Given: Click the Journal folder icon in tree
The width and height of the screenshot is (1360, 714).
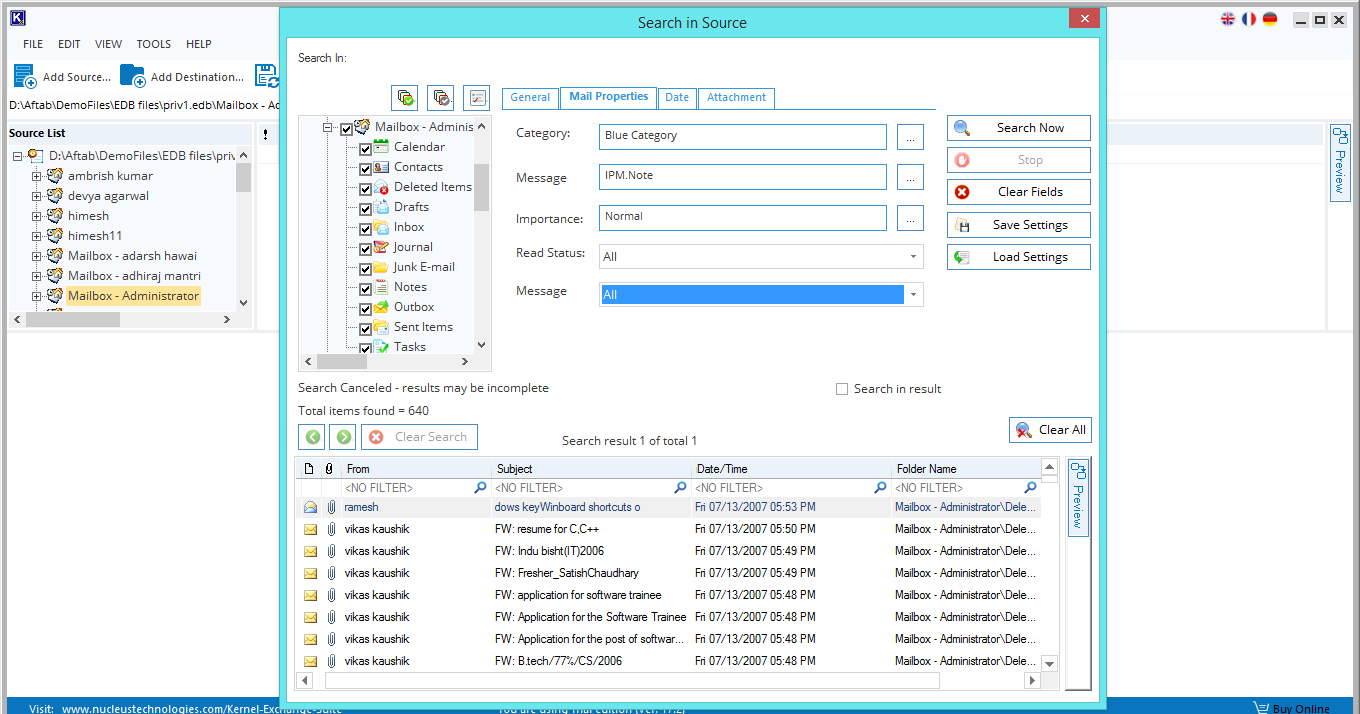Looking at the screenshot, I should pyautogui.click(x=381, y=247).
